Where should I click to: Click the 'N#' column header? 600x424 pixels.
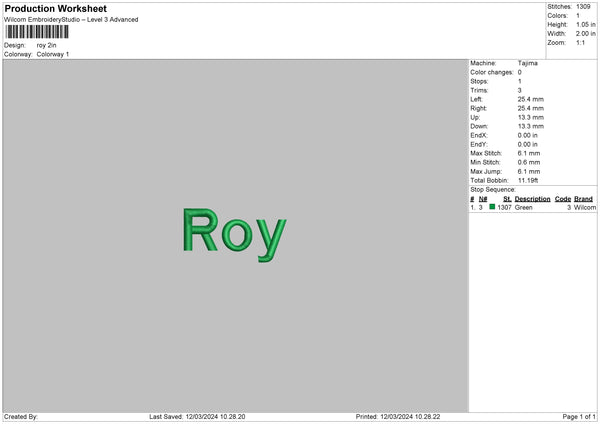(483, 199)
